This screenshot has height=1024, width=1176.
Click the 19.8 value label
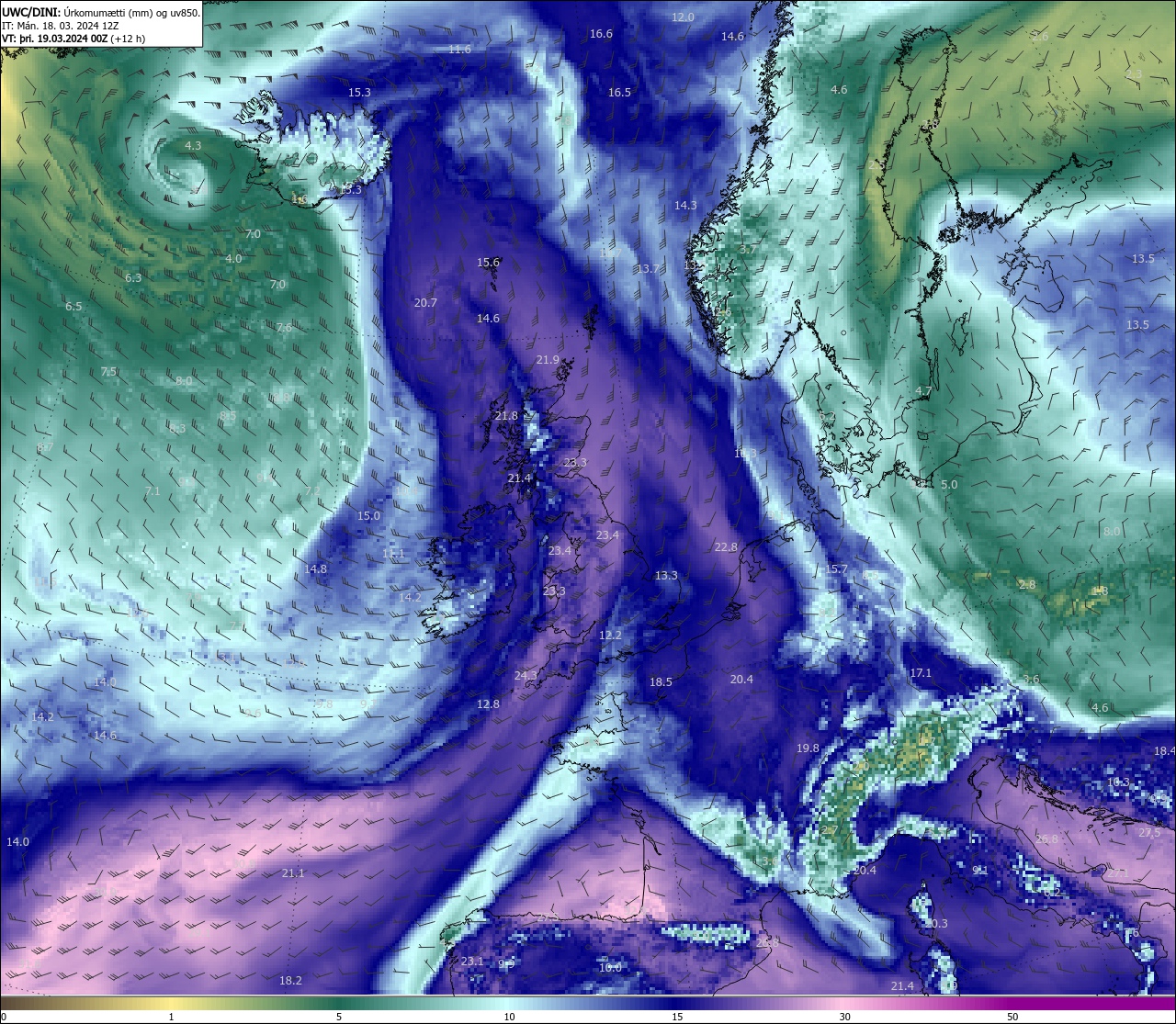808,748
